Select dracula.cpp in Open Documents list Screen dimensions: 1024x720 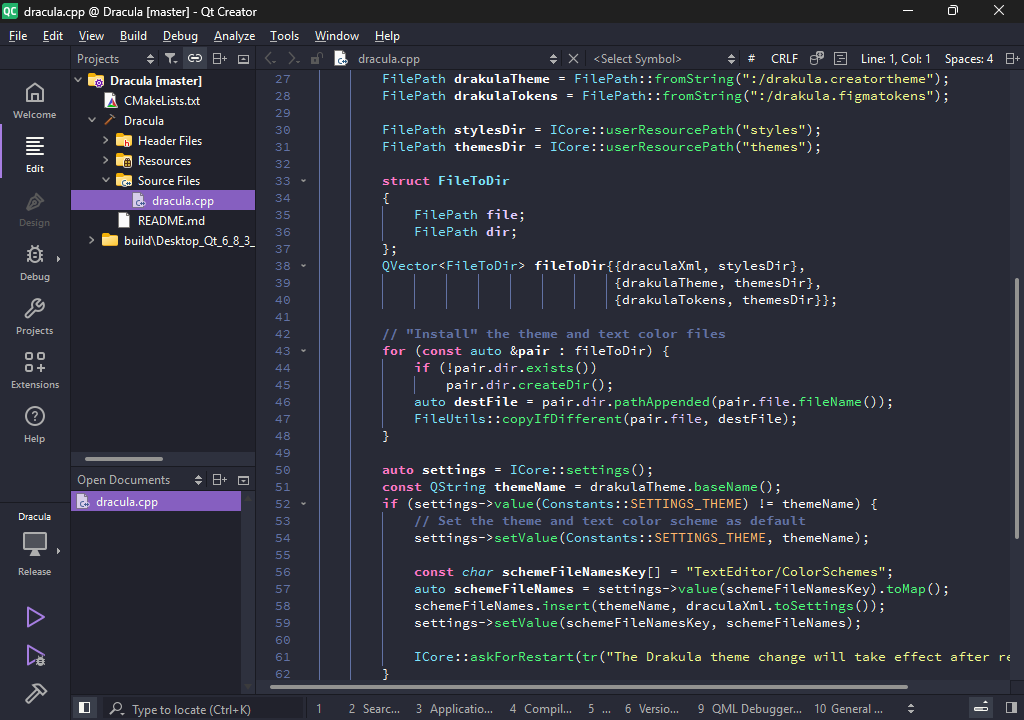tap(156, 502)
